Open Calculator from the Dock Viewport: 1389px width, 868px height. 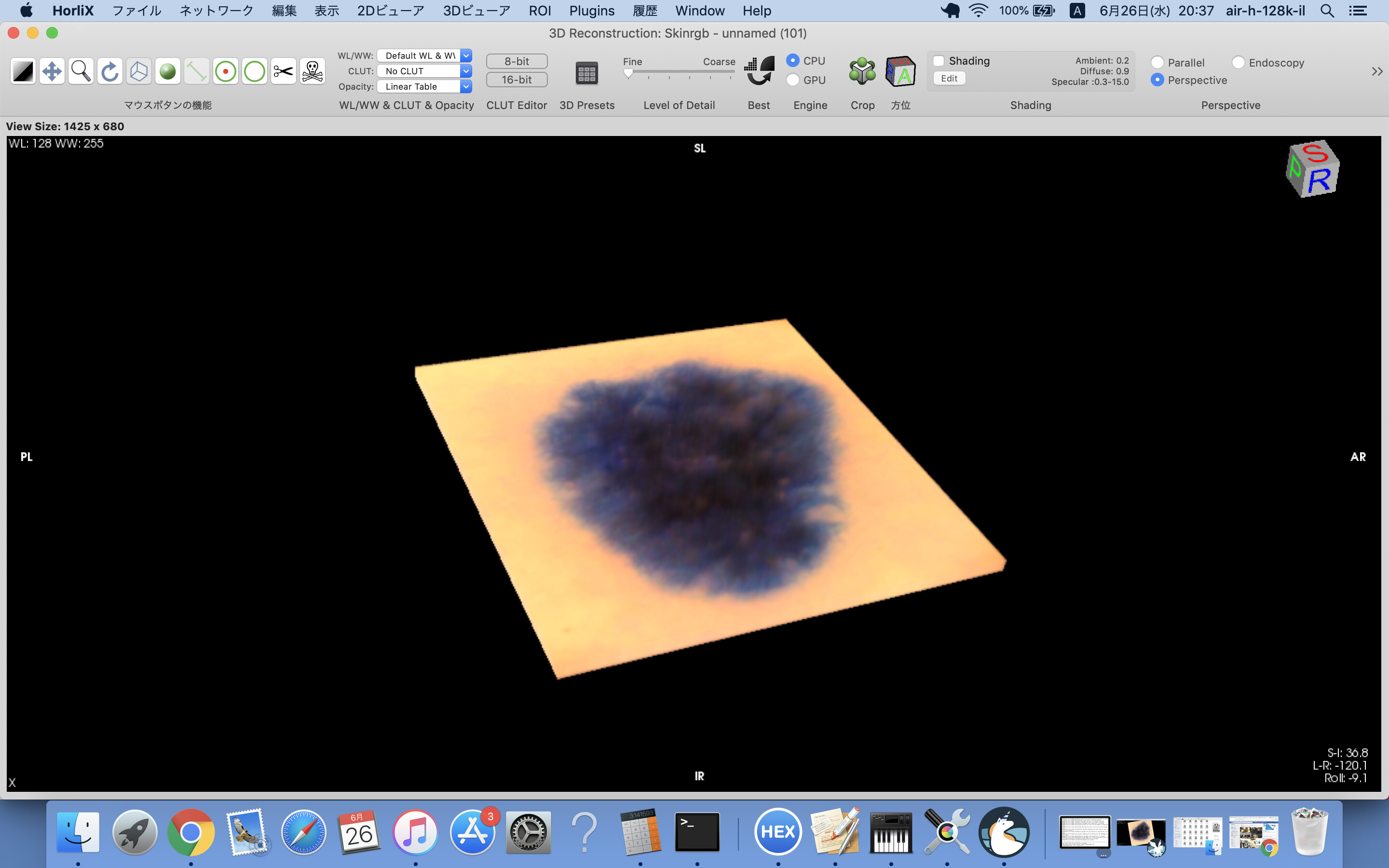click(x=640, y=832)
